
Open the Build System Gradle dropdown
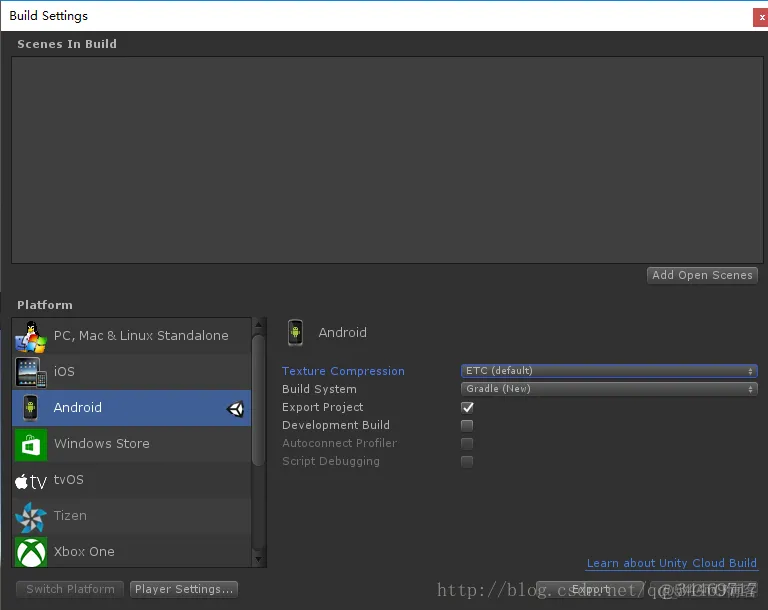(x=609, y=389)
